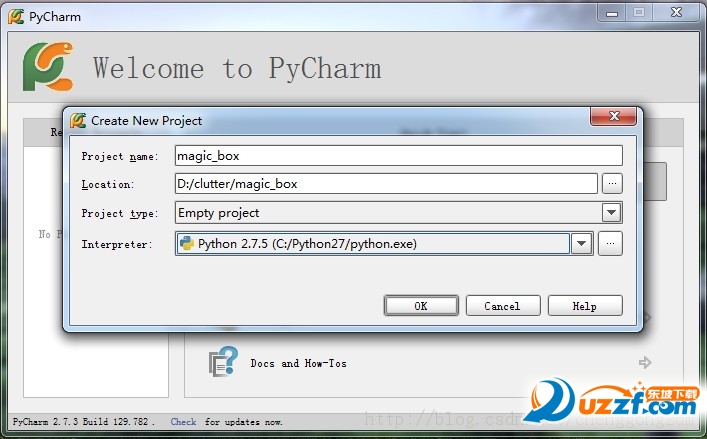
Task: Select the Empty project combo box
Action: click(x=399, y=213)
